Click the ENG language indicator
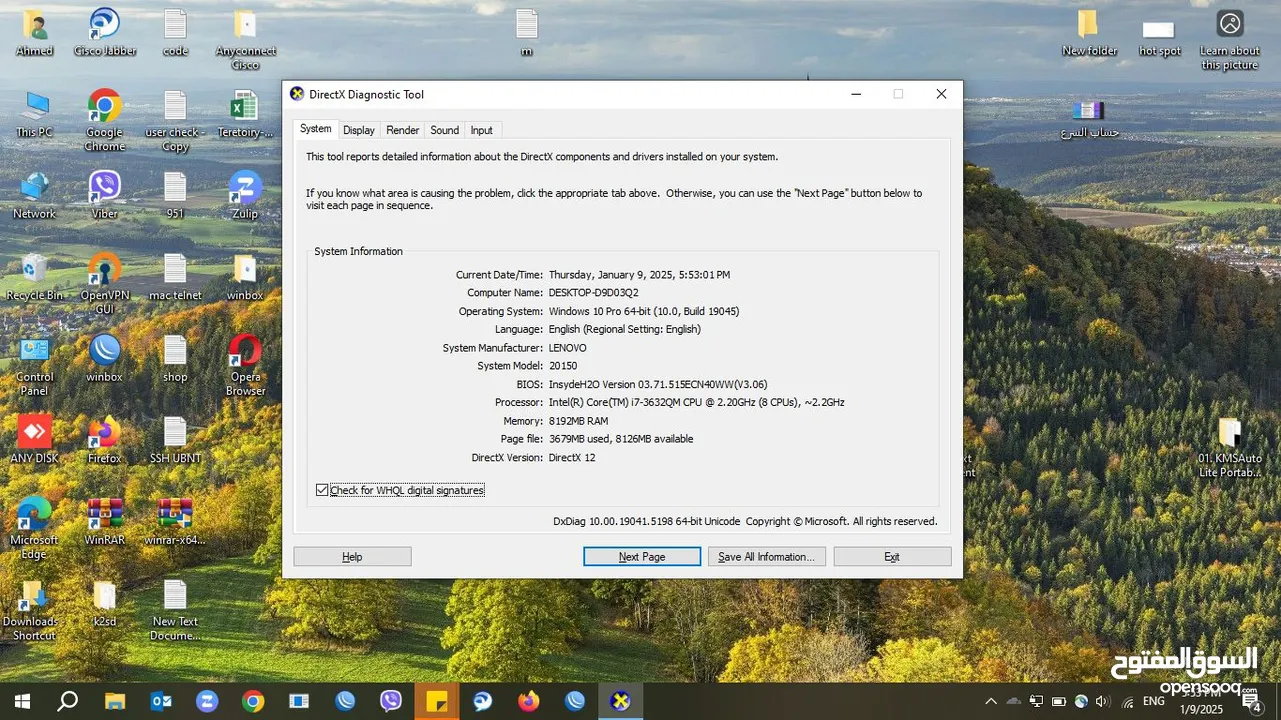The width and height of the screenshot is (1281, 720). click(x=1153, y=701)
